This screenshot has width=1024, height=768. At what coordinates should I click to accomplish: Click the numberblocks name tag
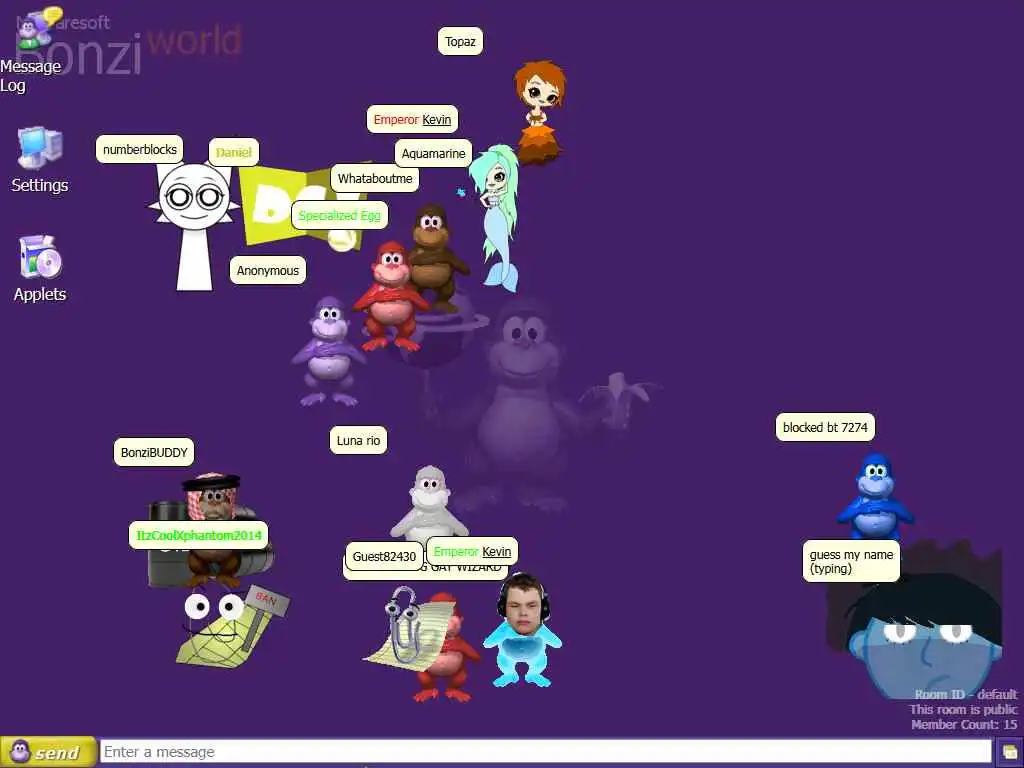[140, 150]
